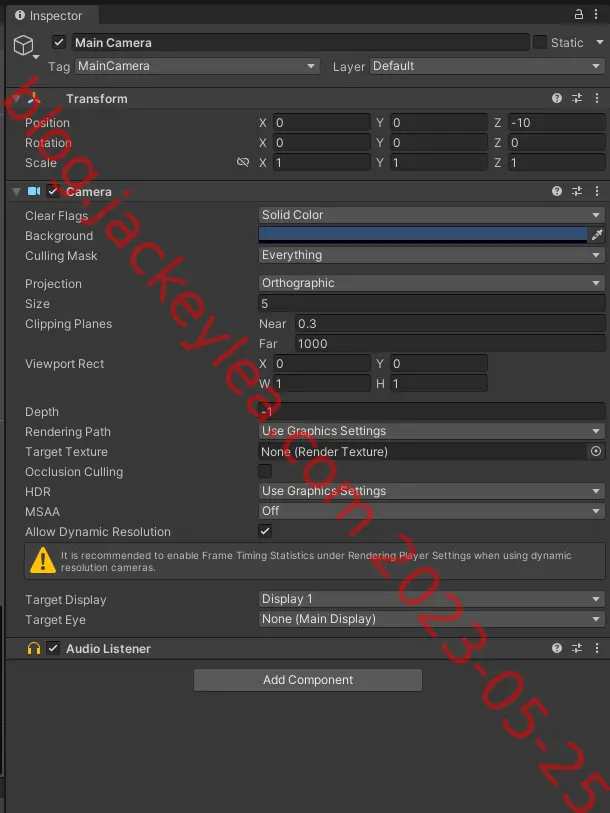Open the HDR dropdown
Image resolution: width=610 pixels, height=813 pixels.
coord(432,491)
